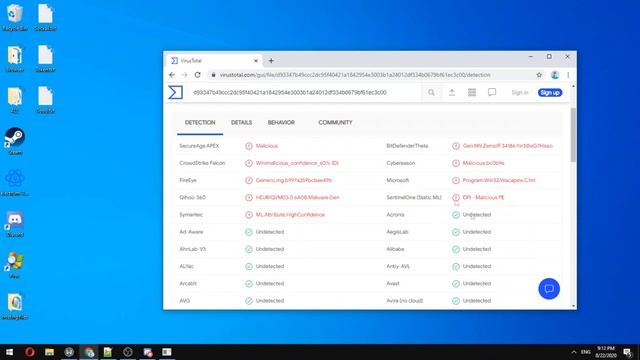This screenshot has height=360, width=640.
Task: Open the Chrome profile avatar
Action: coord(555,75)
